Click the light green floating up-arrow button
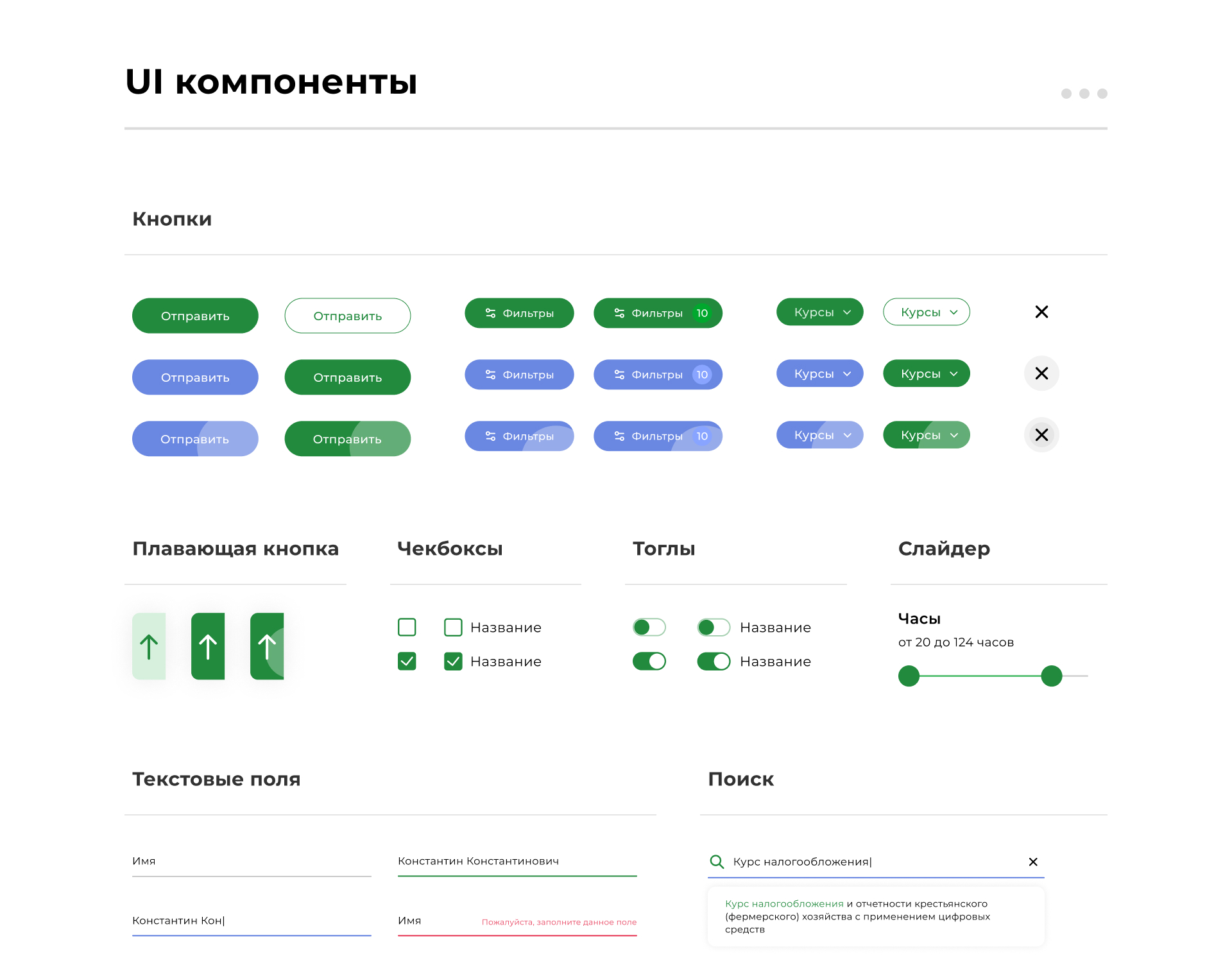Viewport: 1232px width, 956px height. pyautogui.click(x=149, y=646)
